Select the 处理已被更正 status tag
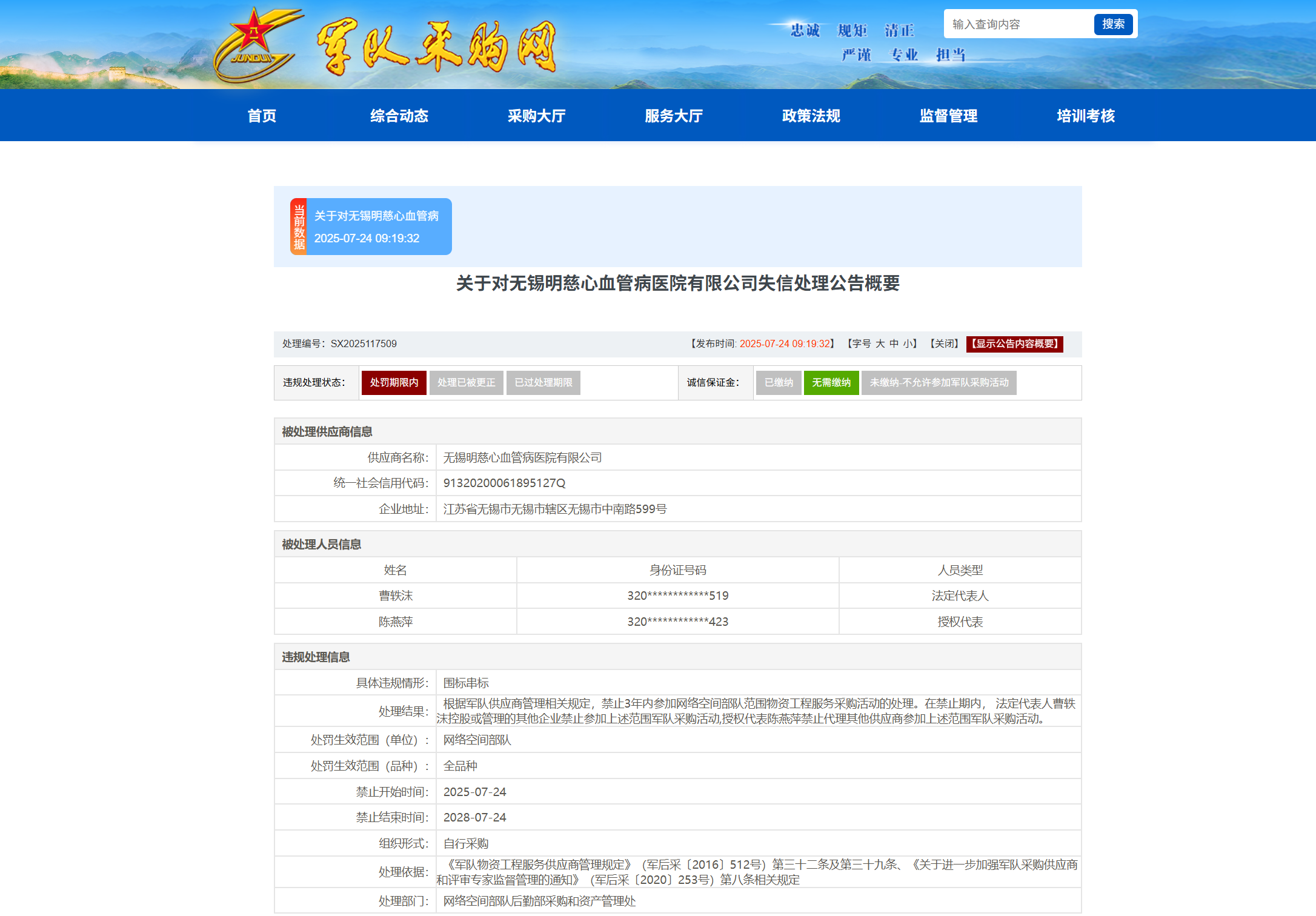The height and width of the screenshot is (916, 1316). 466,382
